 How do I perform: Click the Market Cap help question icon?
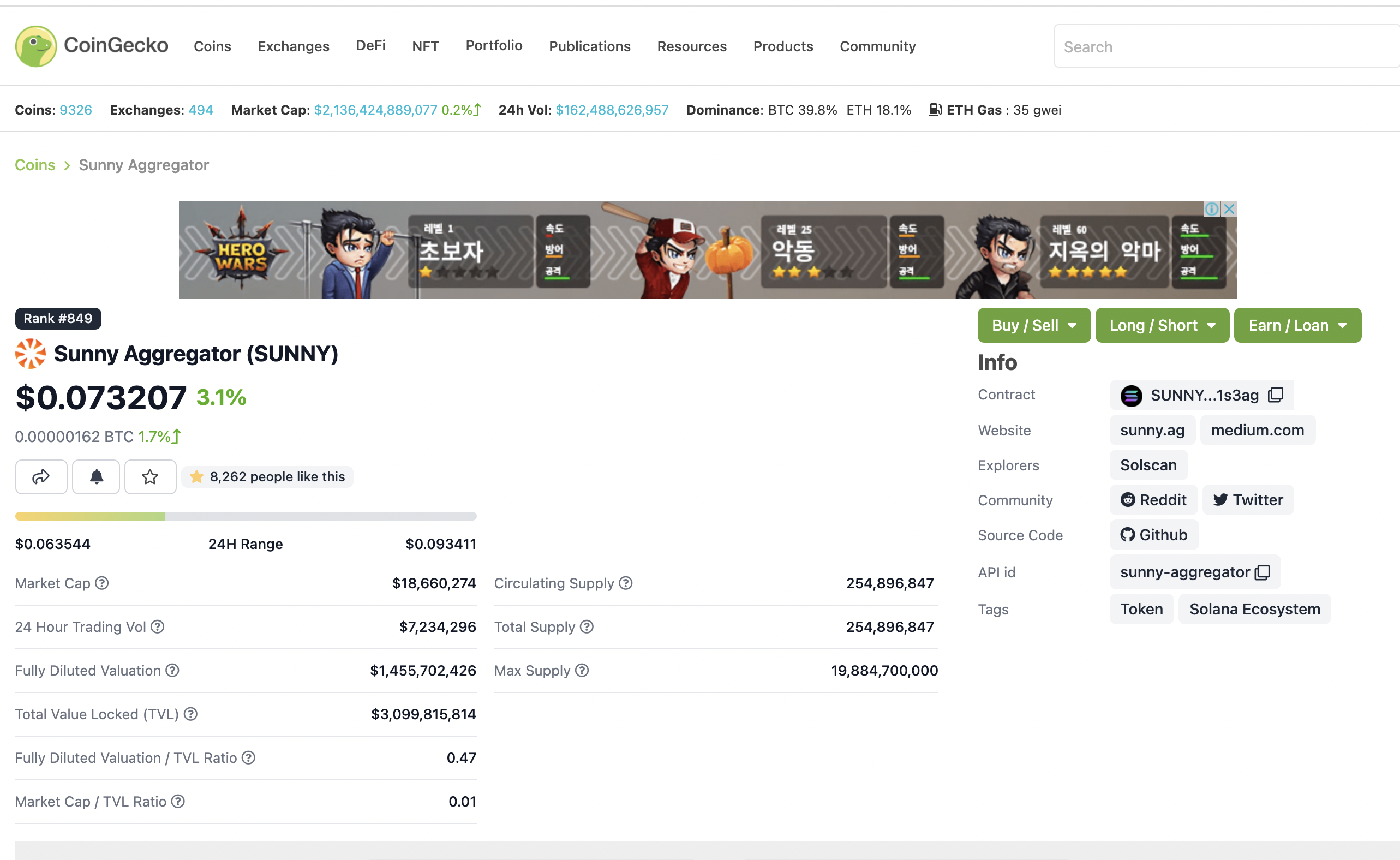[102, 583]
